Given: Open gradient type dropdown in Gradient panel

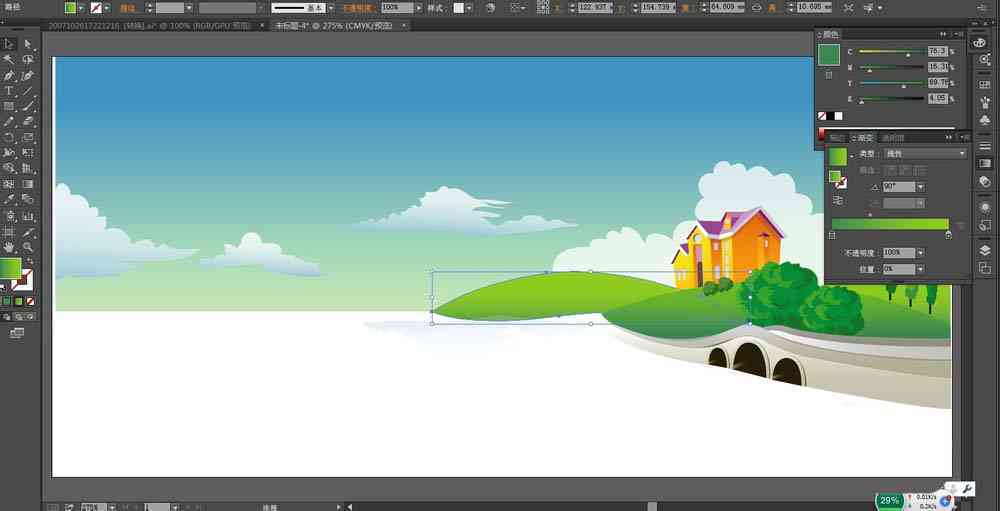Looking at the screenshot, I should (x=925, y=154).
